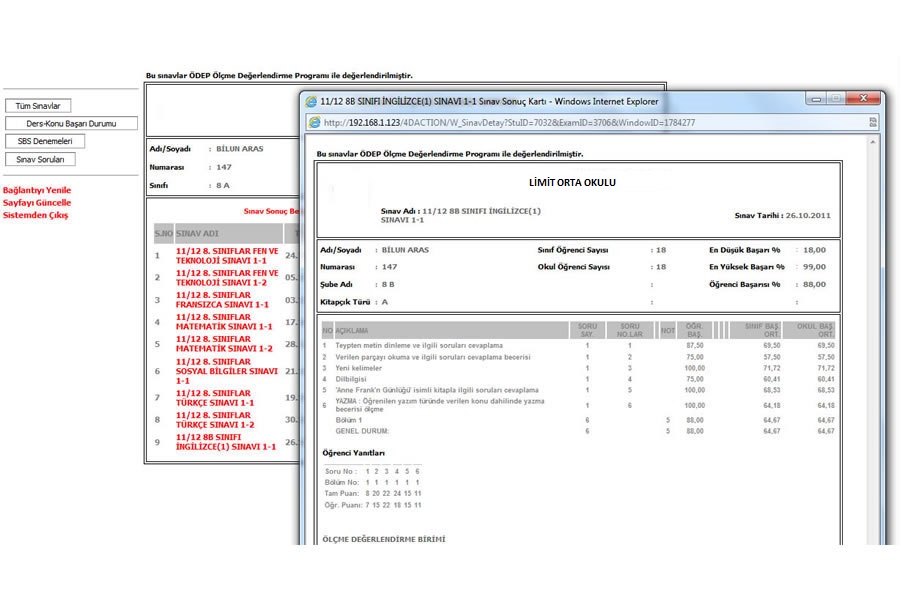The width and height of the screenshot is (900, 600).
Task: Open the Sosyal Bilgiler Sınavı 1-1 link
Action: pos(226,371)
